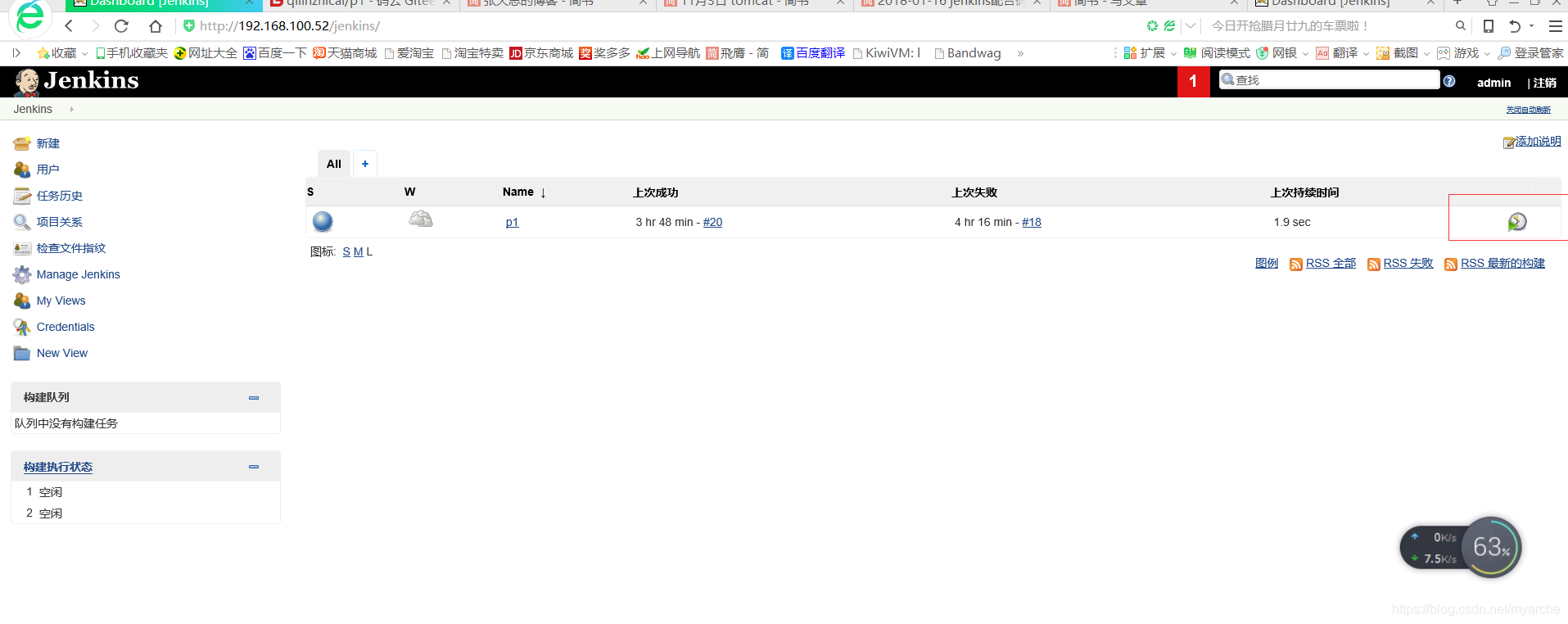Collapse the 构建队列 panel
Viewport: 1568px width, 624px height.
click(x=254, y=398)
